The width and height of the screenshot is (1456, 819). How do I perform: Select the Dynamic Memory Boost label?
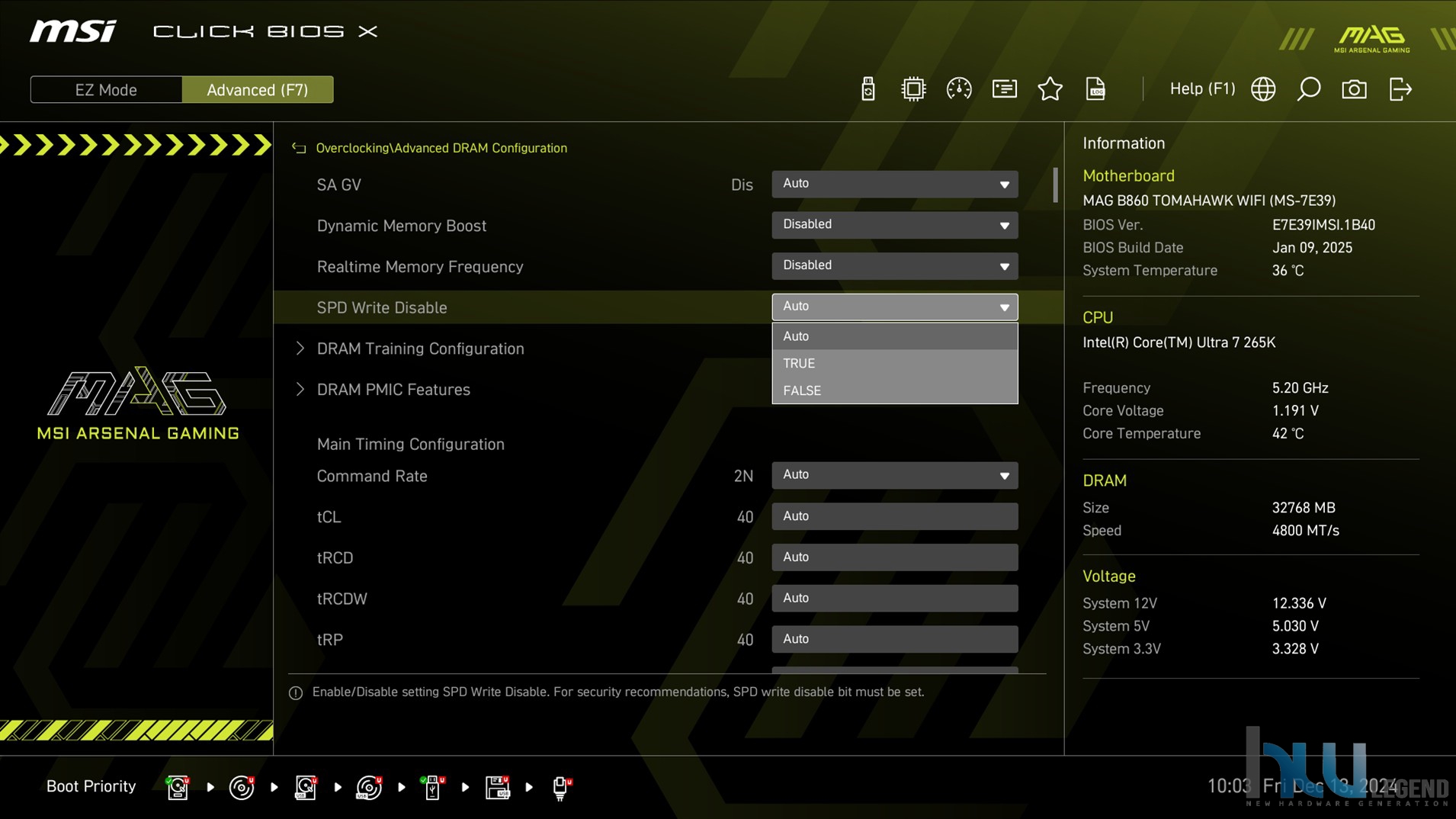(x=402, y=226)
